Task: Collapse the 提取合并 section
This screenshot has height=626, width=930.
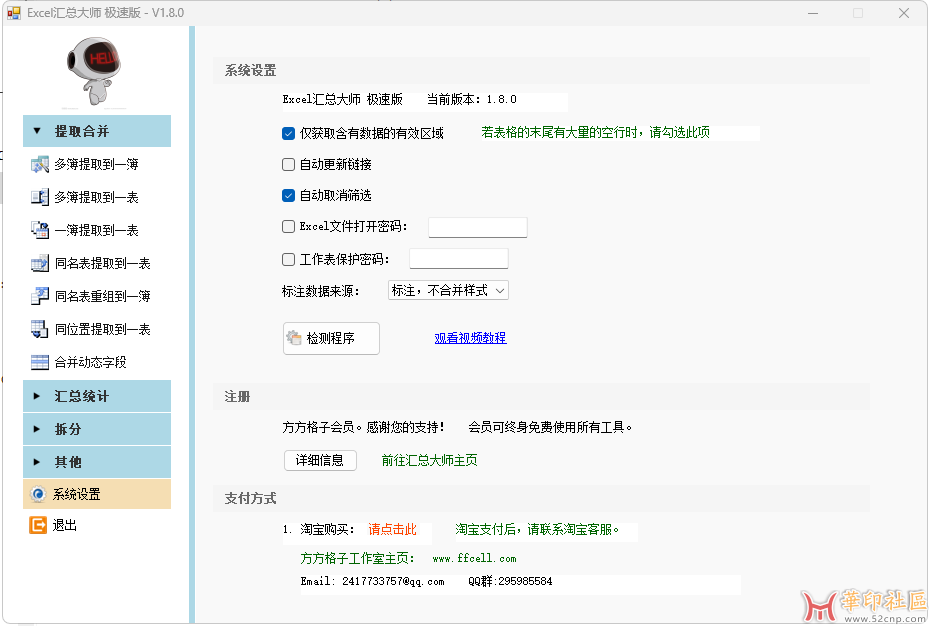Action: pyautogui.click(x=97, y=131)
